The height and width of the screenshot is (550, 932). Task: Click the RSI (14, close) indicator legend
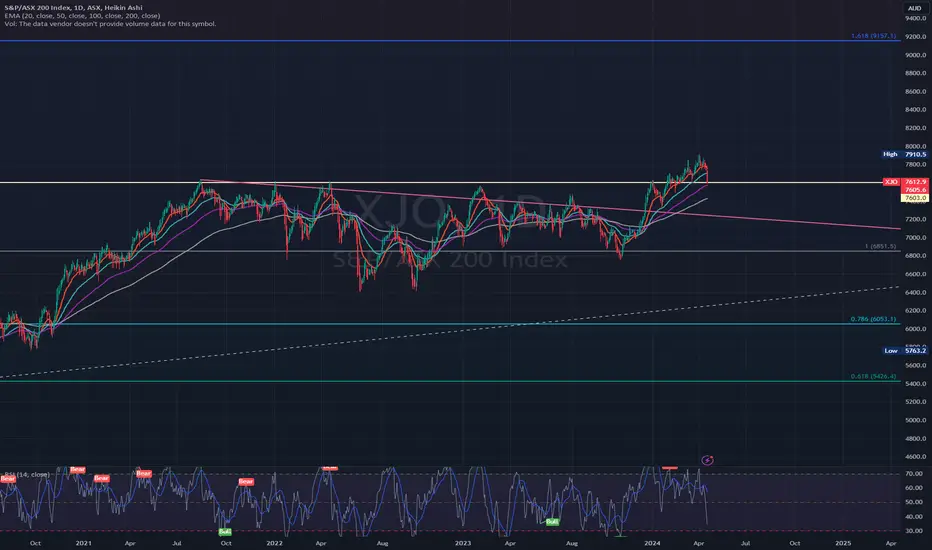tap(27, 474)
